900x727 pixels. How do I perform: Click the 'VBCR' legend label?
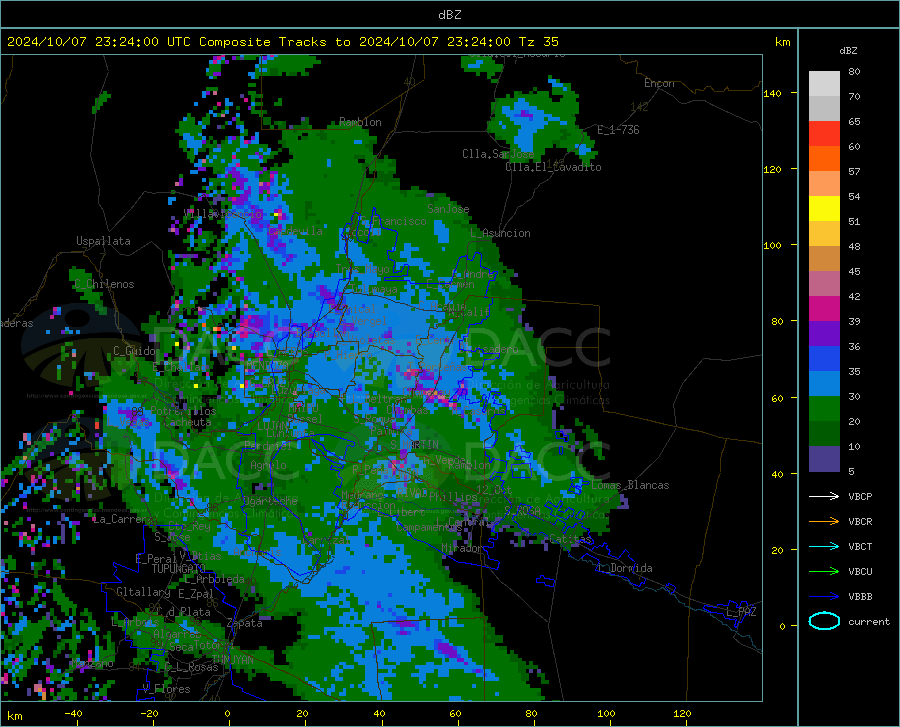point(860,522)
